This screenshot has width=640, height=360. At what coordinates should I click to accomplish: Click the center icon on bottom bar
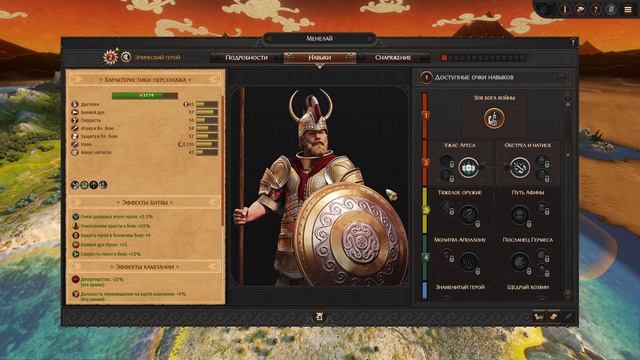[x=320, y=316]
